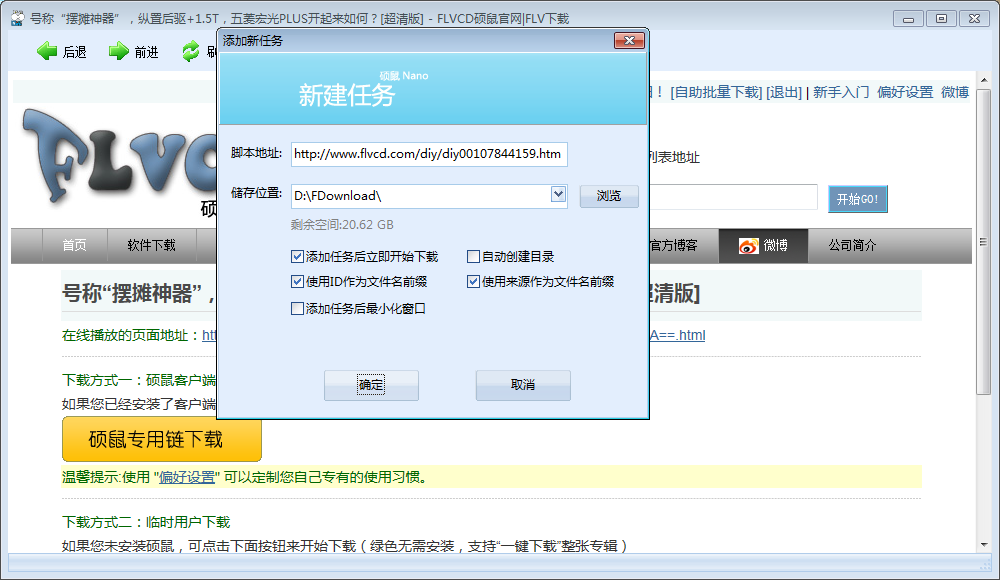Maximize the main FLVCD window
The image size is (1000, 580).
pyautogui.click(x=941, y=19)
